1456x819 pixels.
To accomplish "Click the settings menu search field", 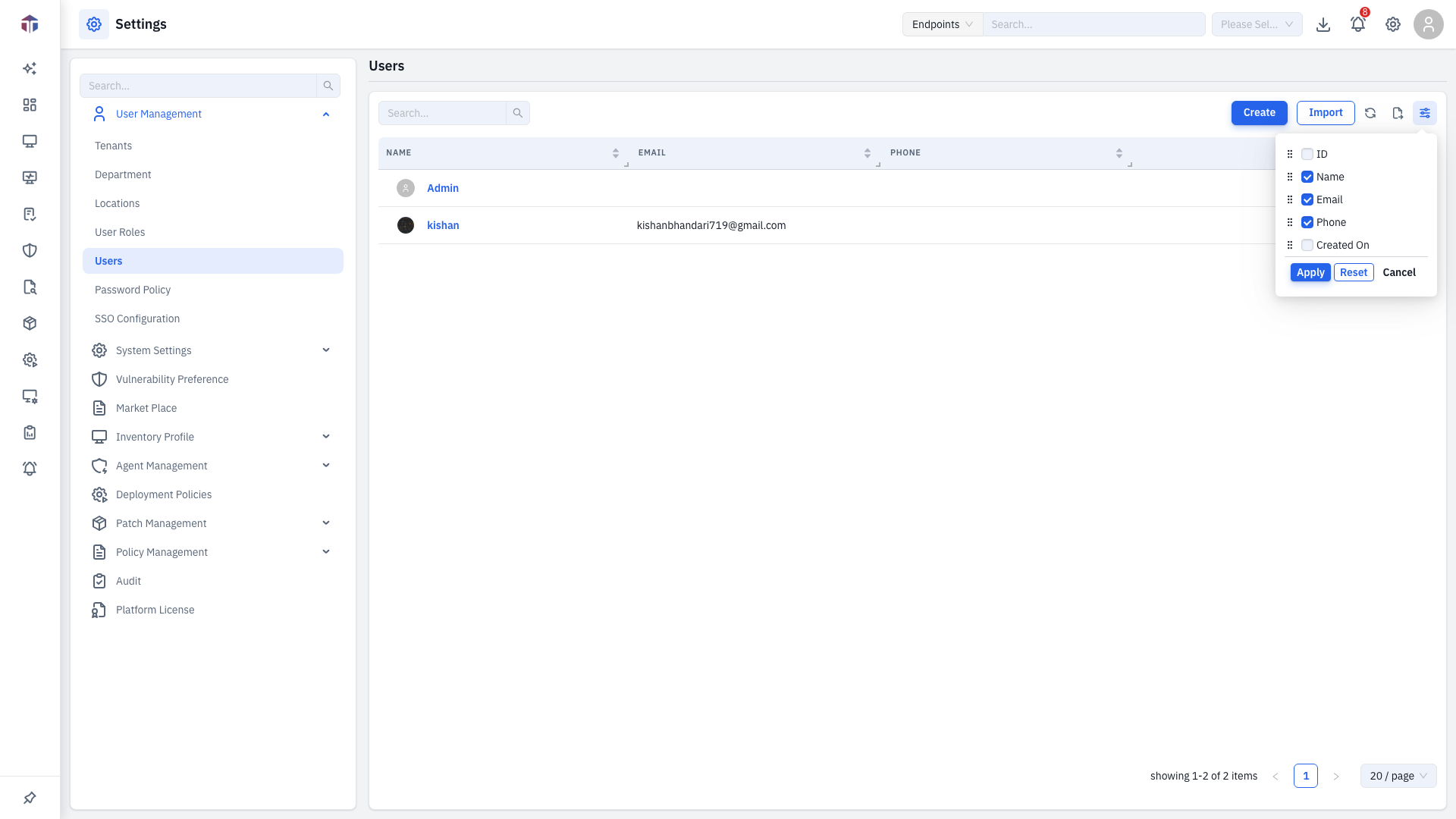I will click(x=198, y=86).
